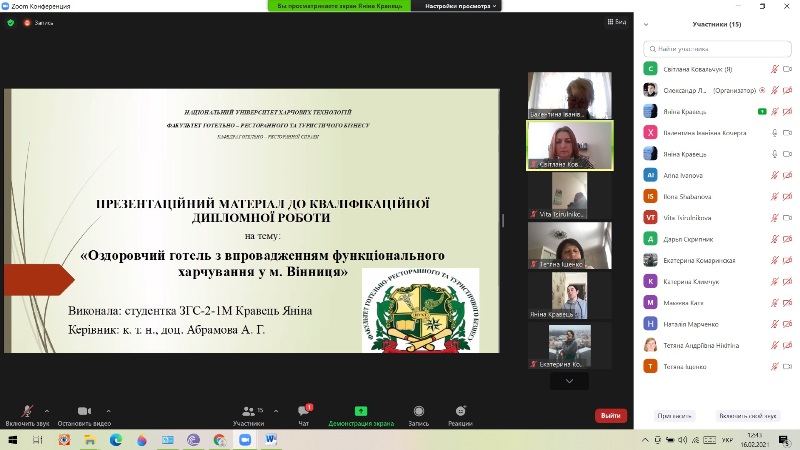Screen dimensions: 800x450
Task: Open the Чат chat panel
Action: [x=304, y=415]
